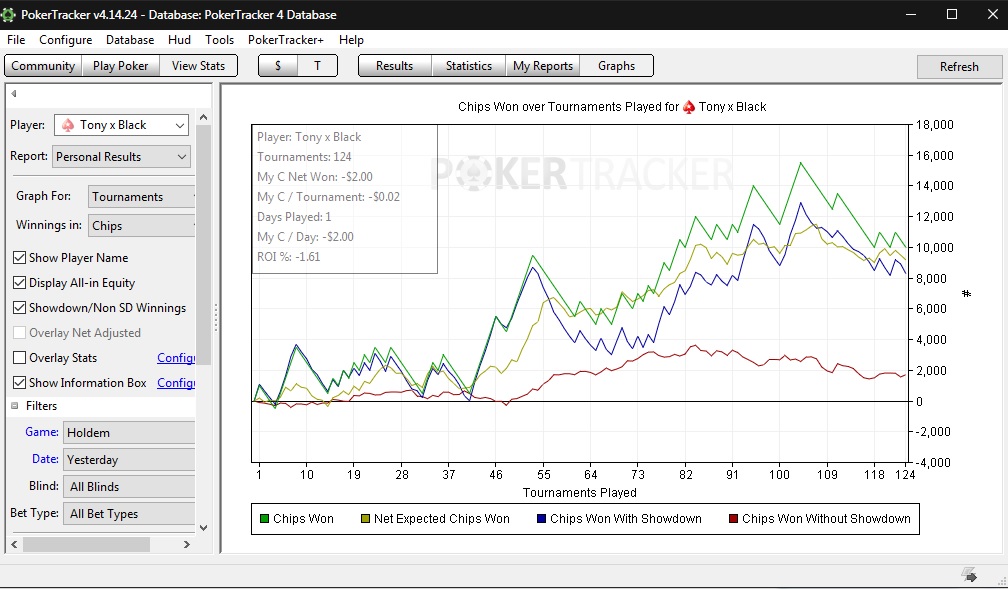1008x589 pixels.
Task: Open the Game filter Holdem field
Action: point(129,433)
